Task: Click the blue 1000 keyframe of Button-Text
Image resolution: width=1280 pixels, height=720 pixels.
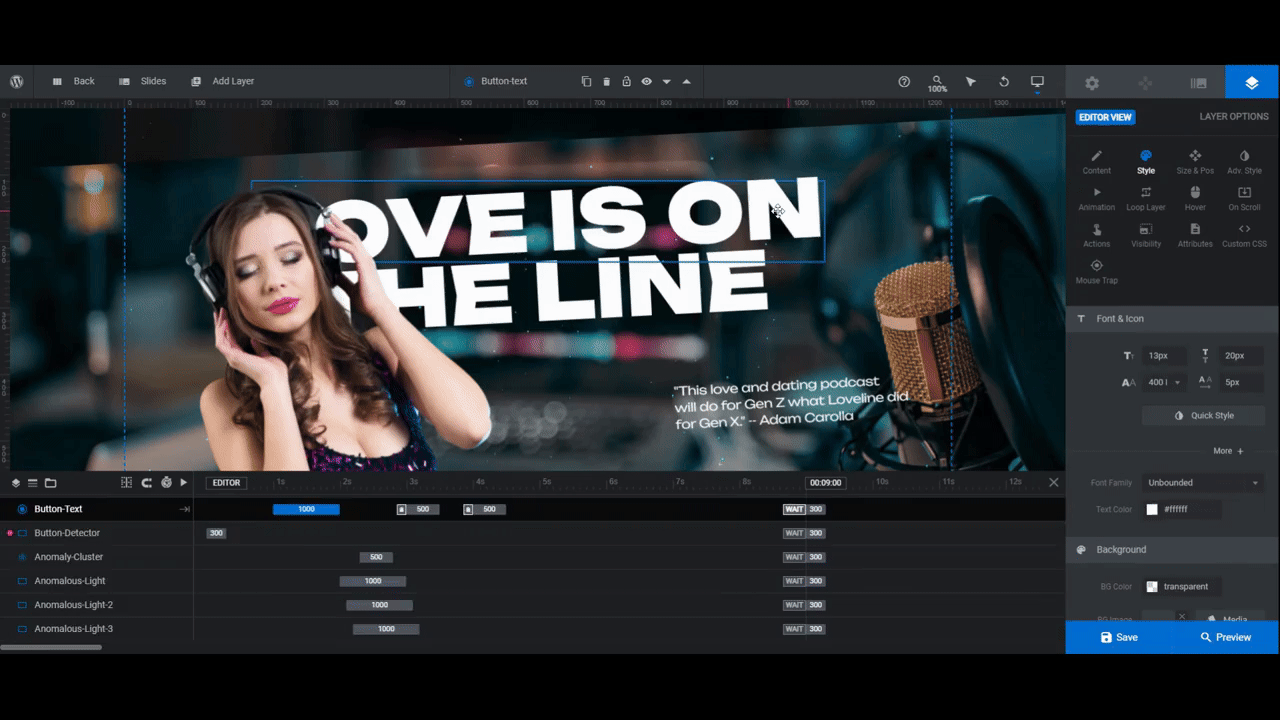Action: [x=306, y=509]
